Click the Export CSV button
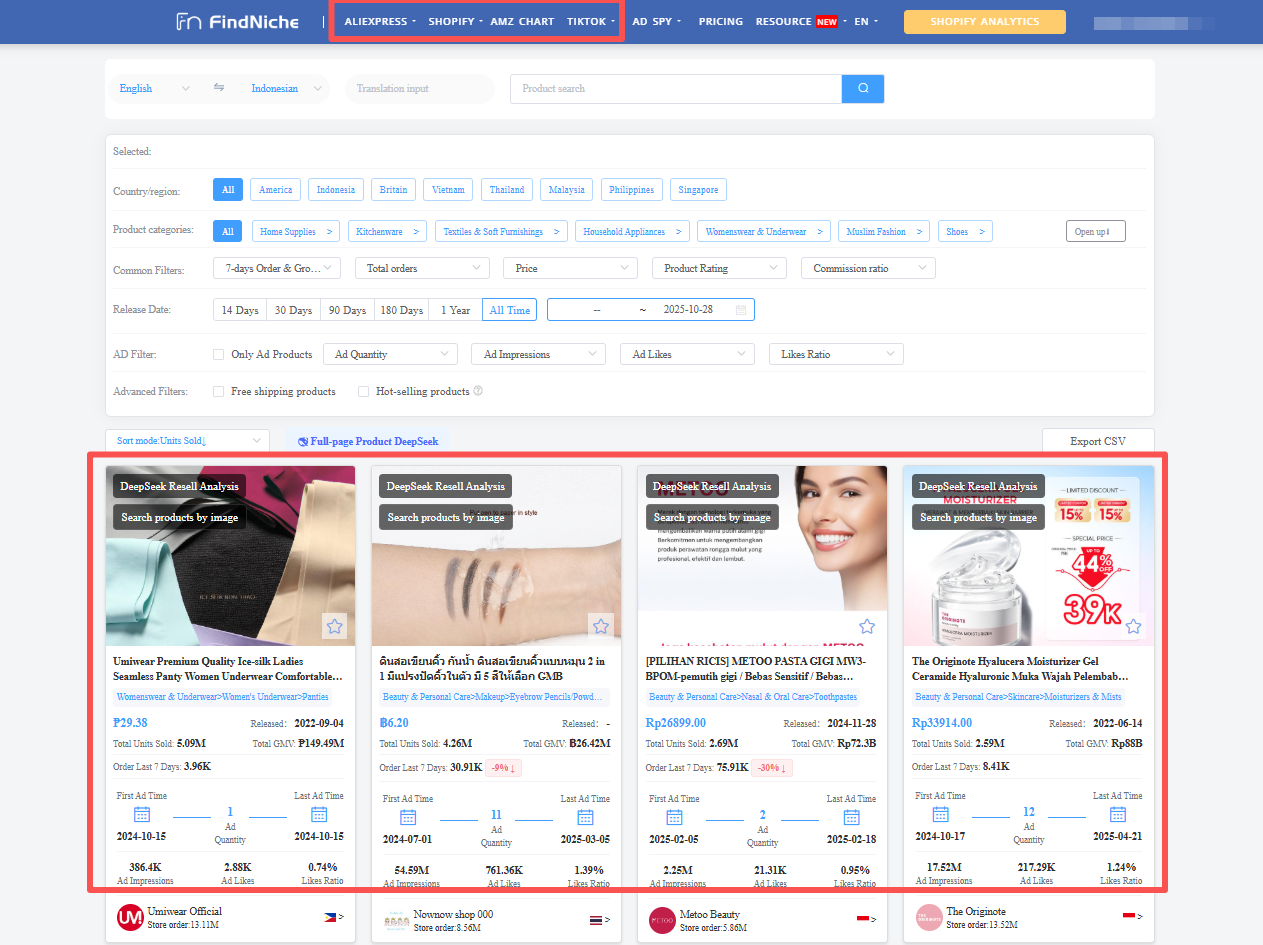 pyautogui.click(x=1098, y=440)
